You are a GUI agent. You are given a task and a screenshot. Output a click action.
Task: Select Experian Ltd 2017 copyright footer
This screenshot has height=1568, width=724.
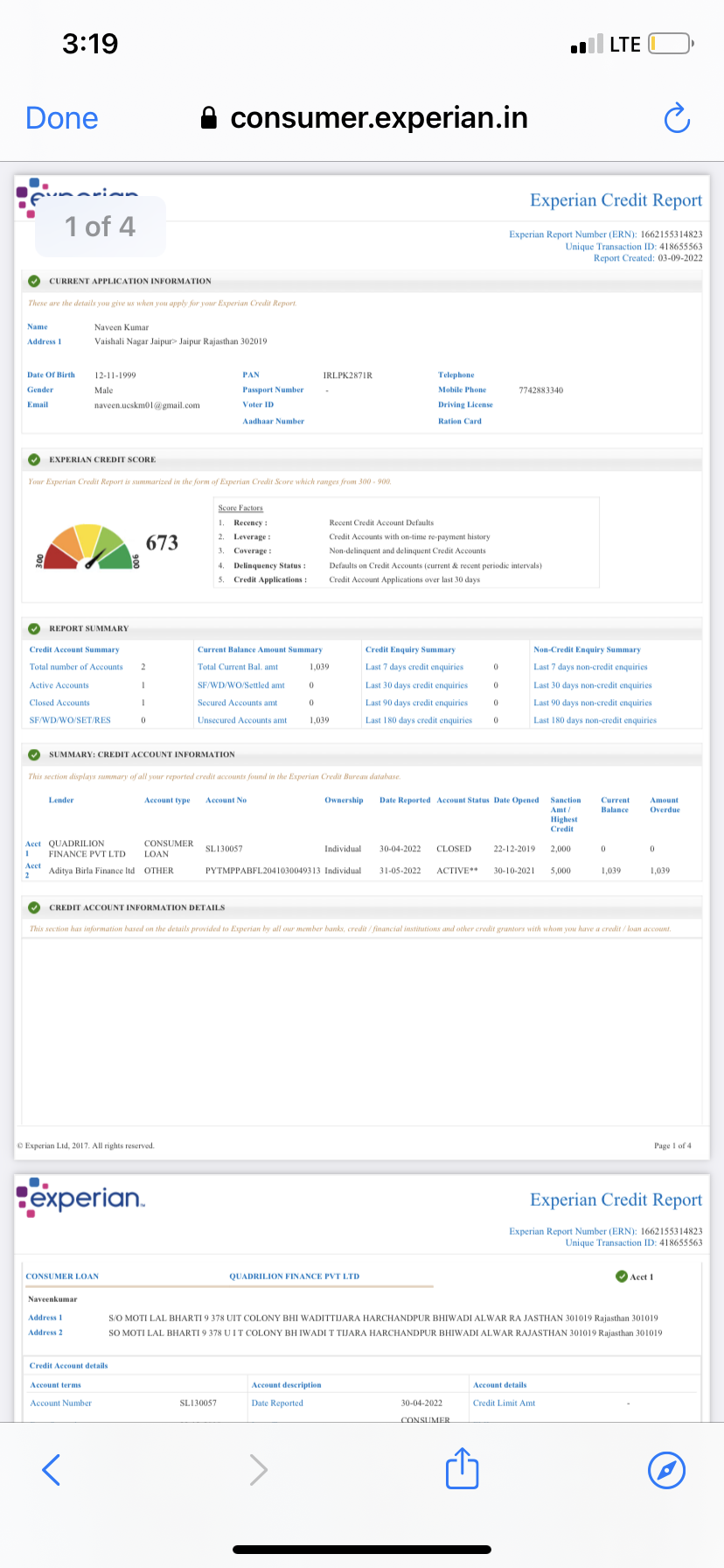coord(86,1145)
